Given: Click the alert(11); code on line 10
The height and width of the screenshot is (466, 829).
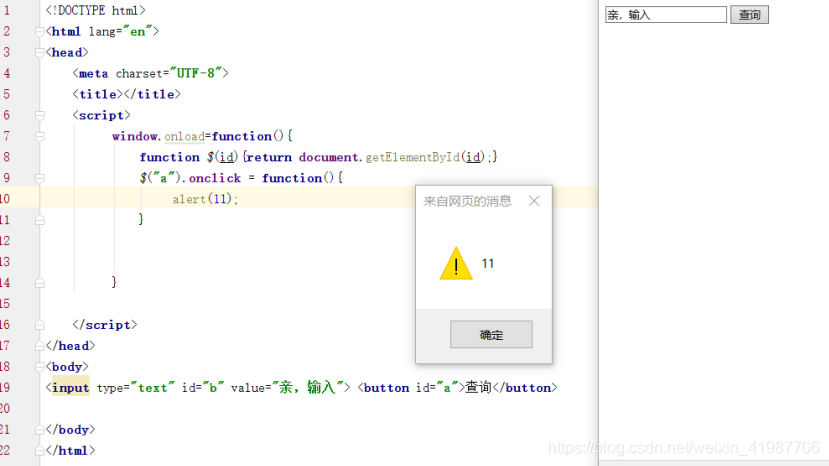Looking at the screenshot, I should (x=205, y=199).
